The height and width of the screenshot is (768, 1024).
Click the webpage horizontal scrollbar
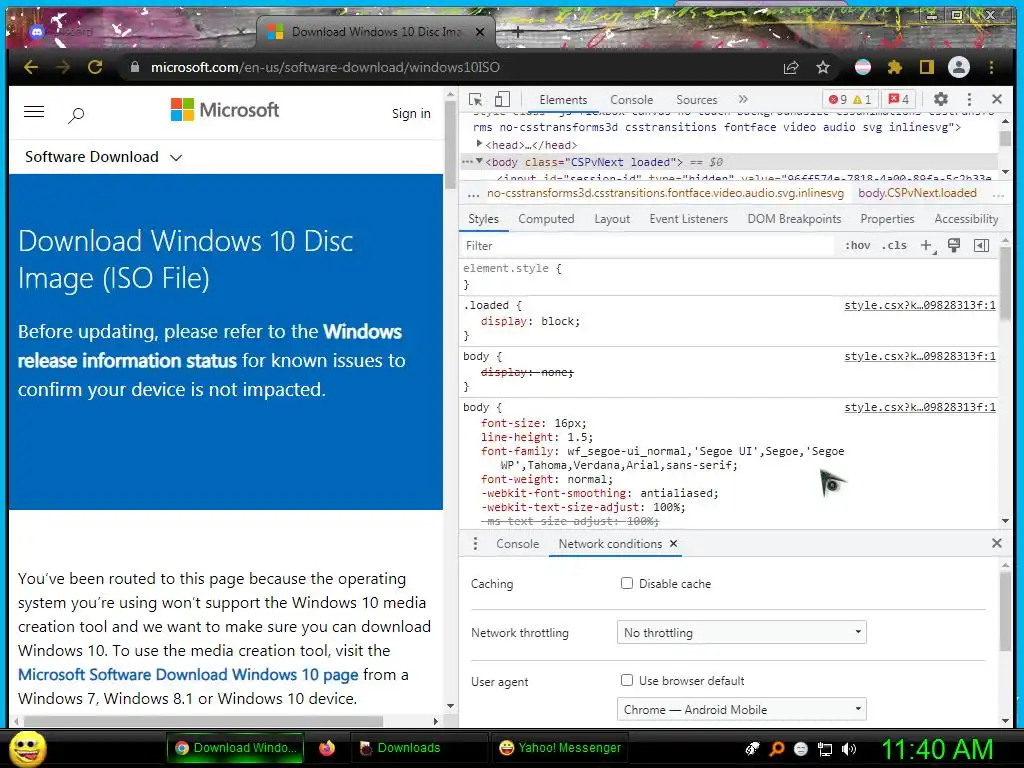point(203,721)
